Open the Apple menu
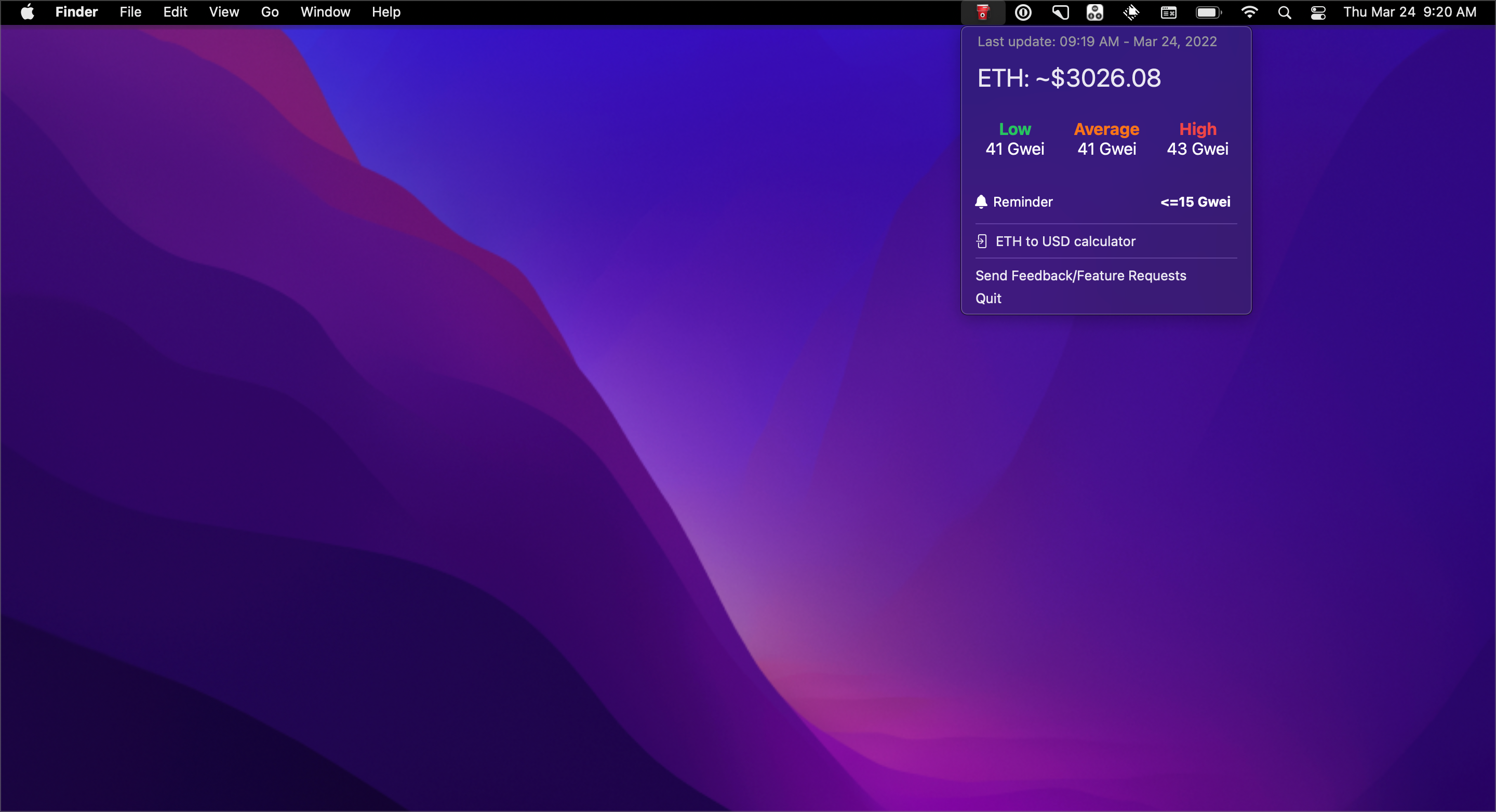Image resolution: width=1496 pixels, height=812 pixels. 28,12
